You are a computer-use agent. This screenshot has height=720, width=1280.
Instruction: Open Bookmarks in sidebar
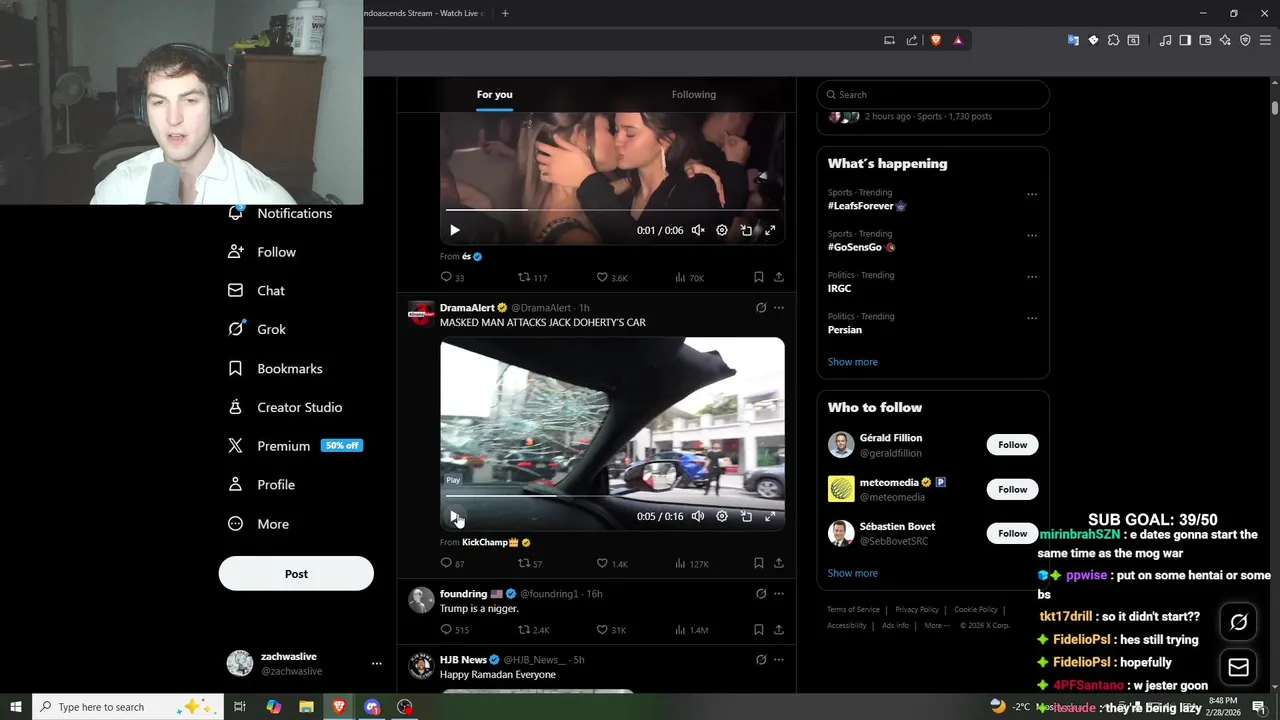click(x=275, y=368)
